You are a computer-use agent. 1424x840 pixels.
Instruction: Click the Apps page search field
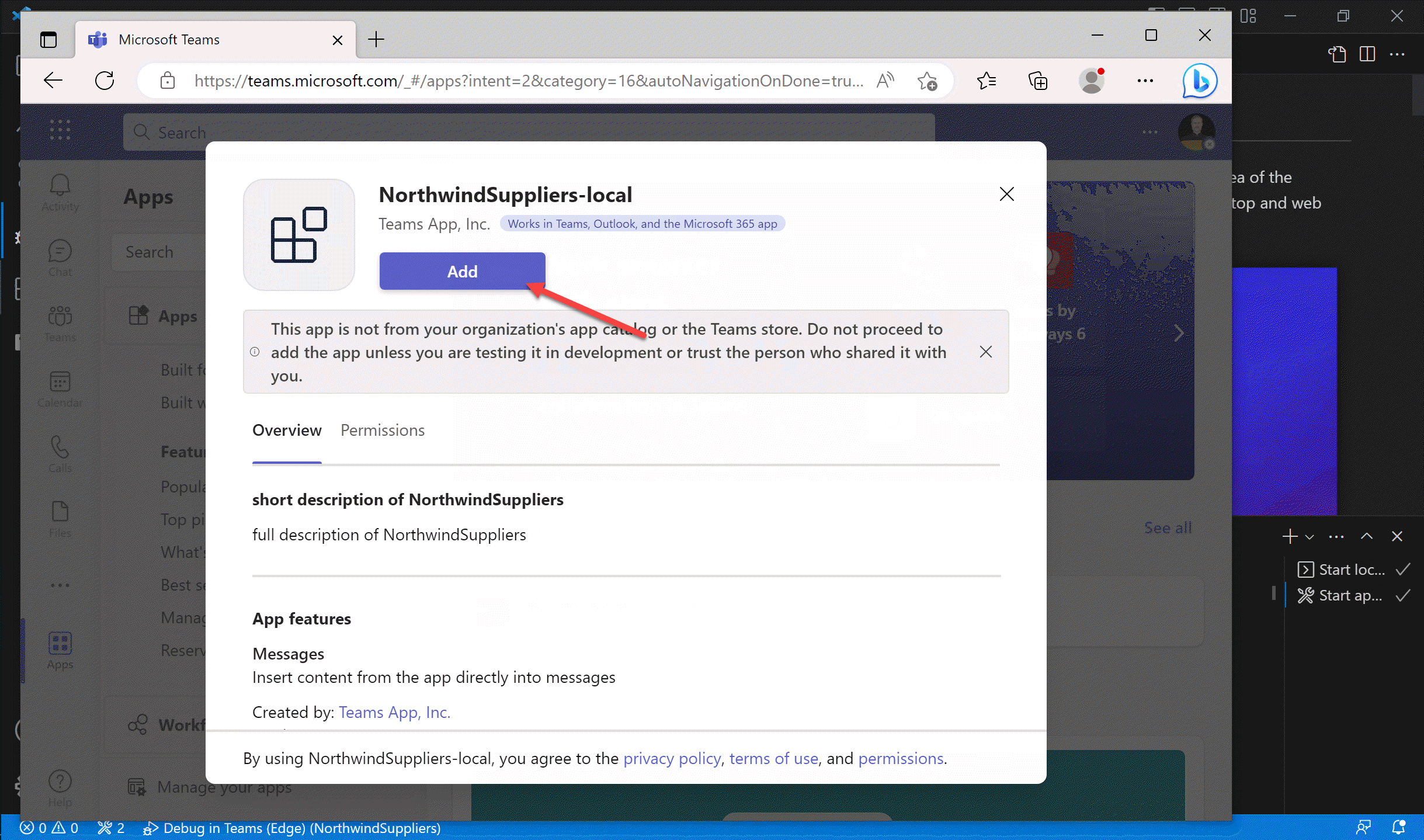click(x=159, y=252)
